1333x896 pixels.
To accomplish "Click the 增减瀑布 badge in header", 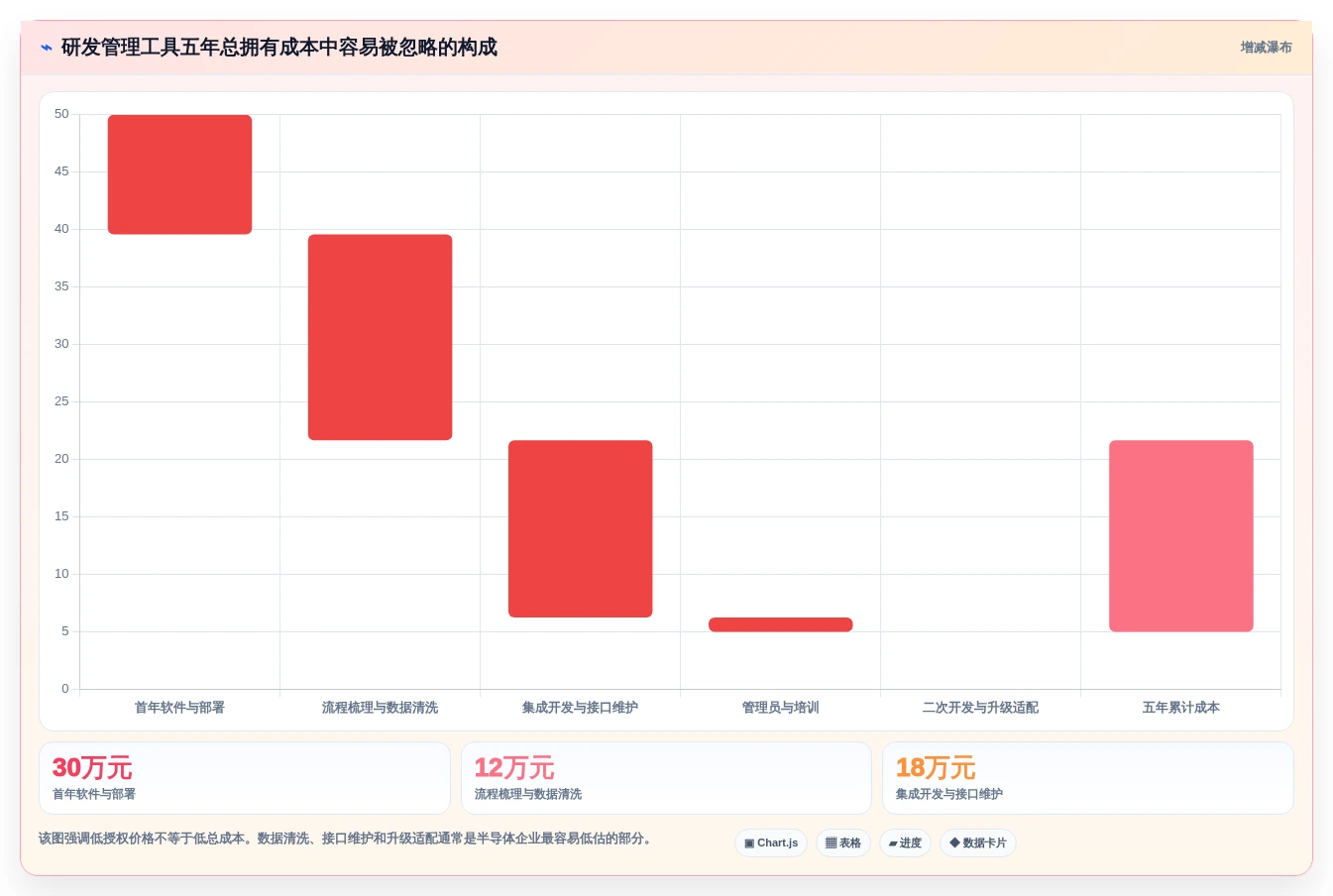I will [1266, 48].
